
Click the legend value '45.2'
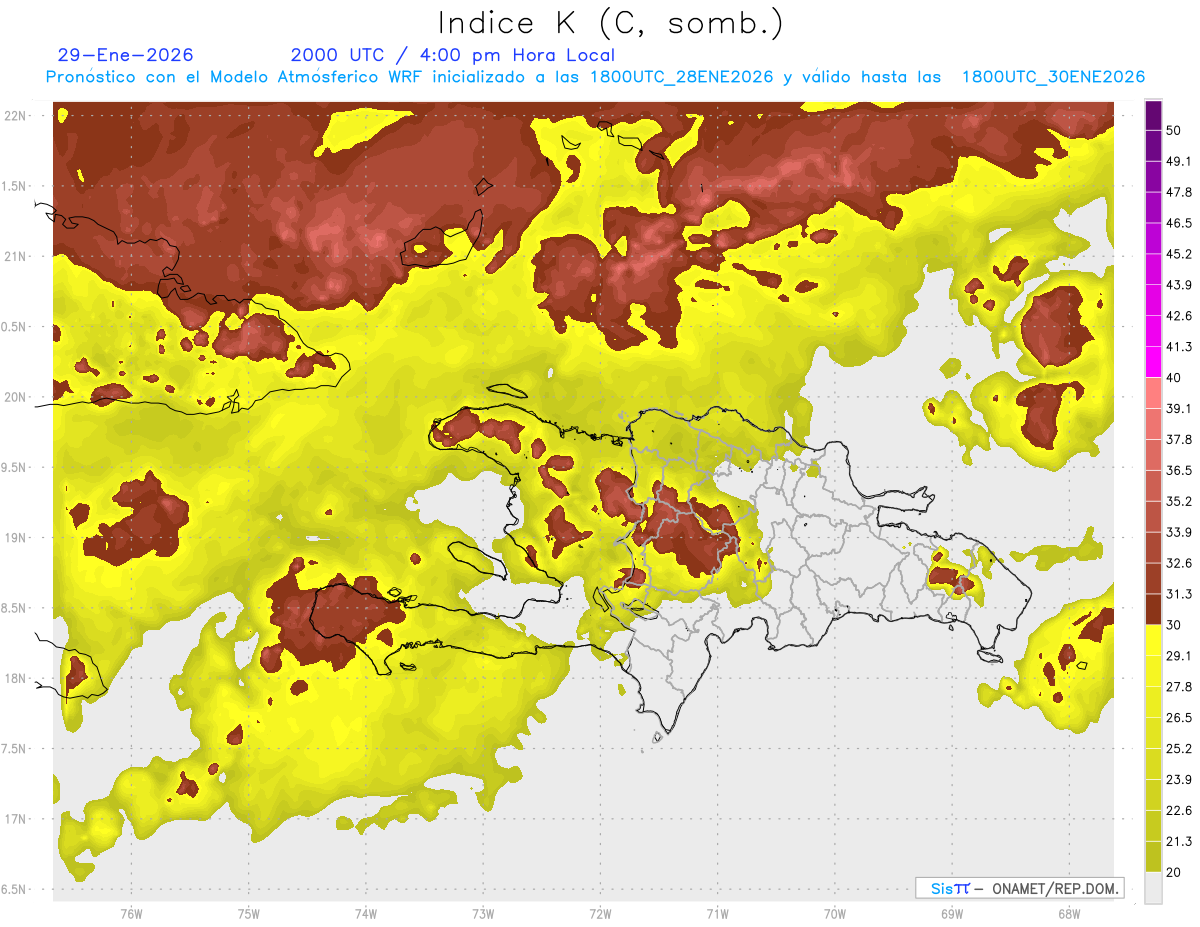click(x=1179, y=254)
